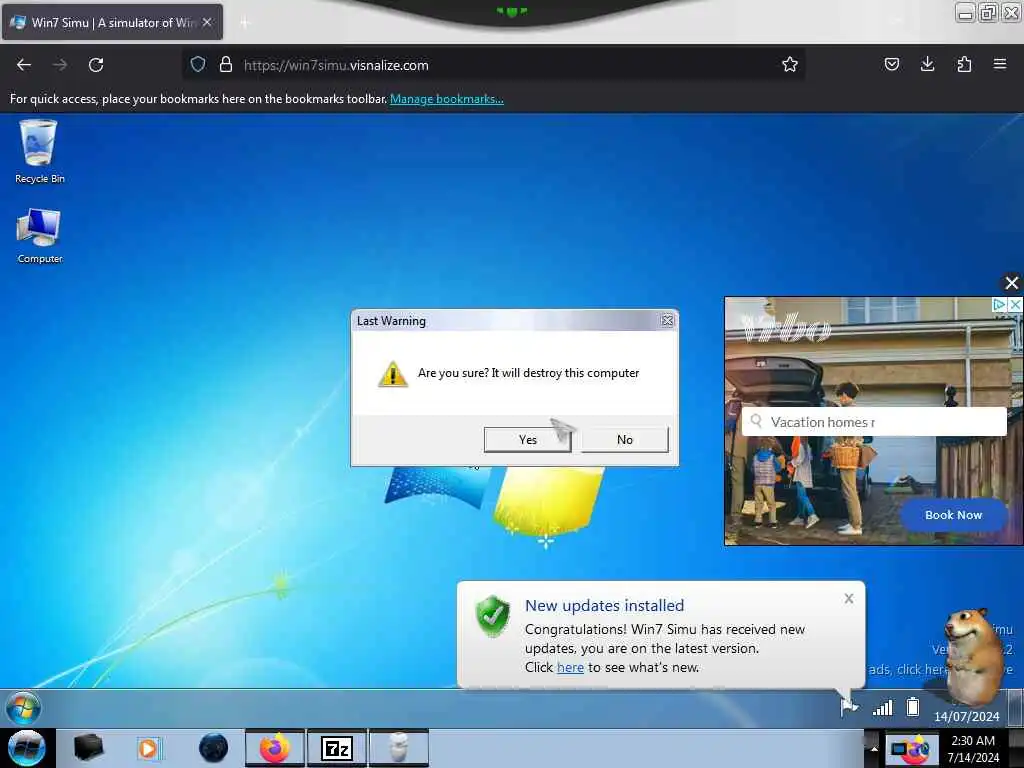This screenshot has width=1024, height=768.
Task: Reload the win7simu page
Action: (96, 65)
